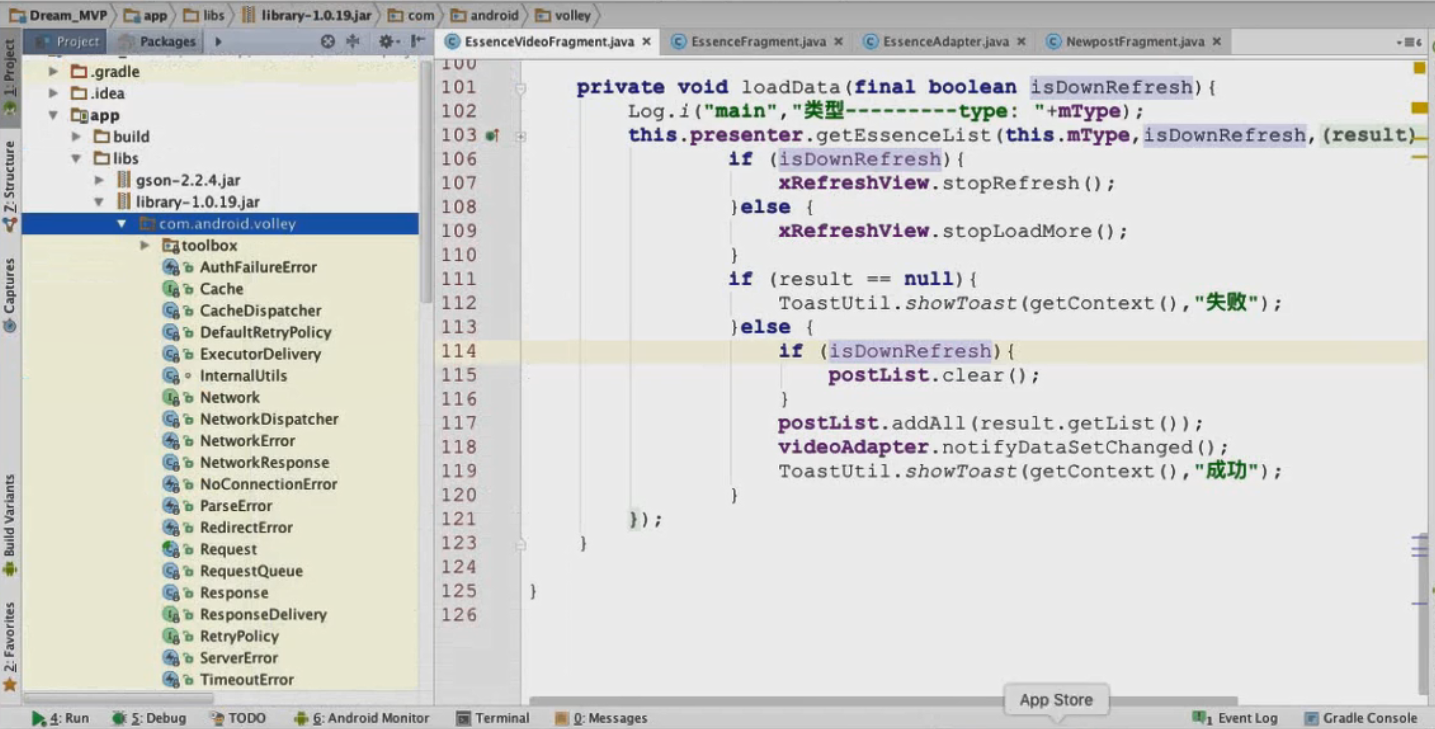The width and height of the screenshot is (1435, 729).
Task: Expand the toolbox package
Action: coord(144,246)
